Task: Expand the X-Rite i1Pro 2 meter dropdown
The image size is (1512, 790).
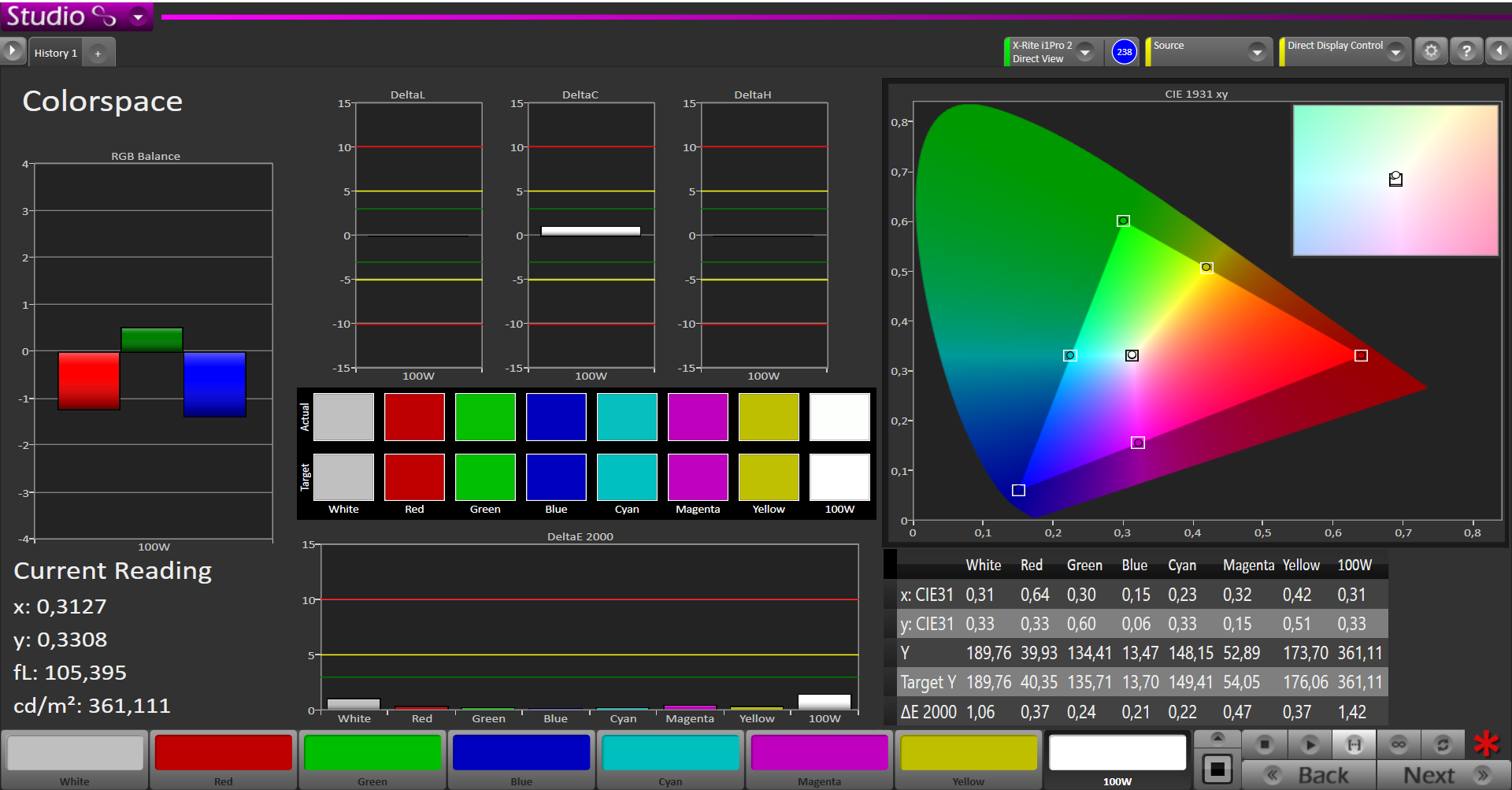Action: tap(1085, 52)
